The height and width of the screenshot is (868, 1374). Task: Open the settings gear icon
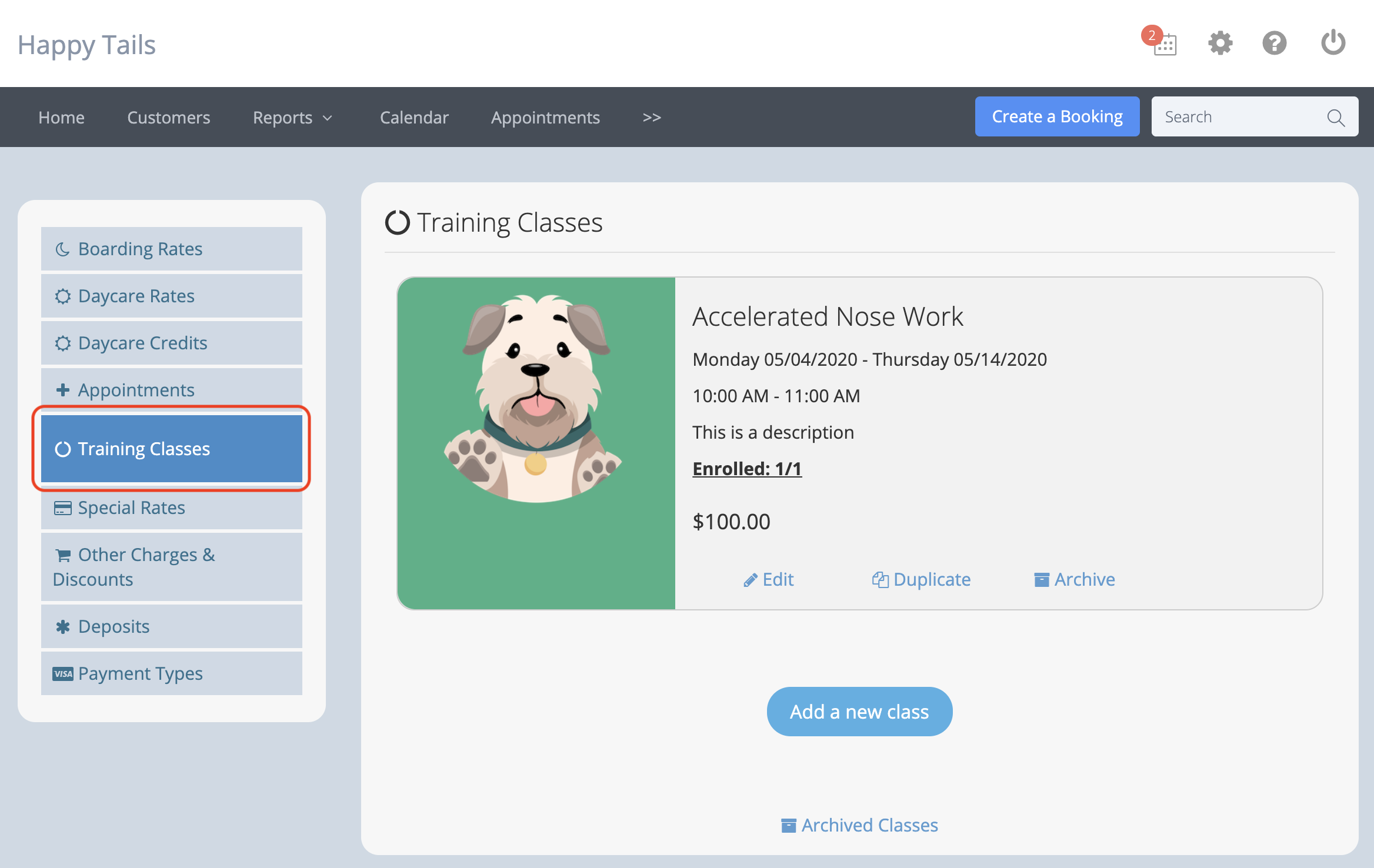click(x=1220, y=43)
